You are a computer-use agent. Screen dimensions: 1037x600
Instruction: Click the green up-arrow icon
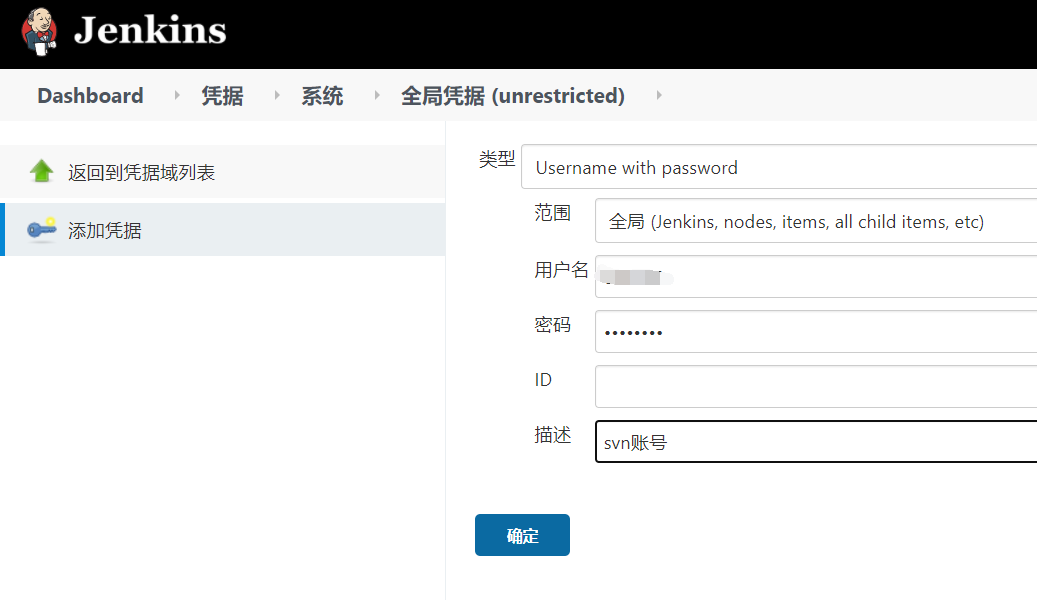click(x=42, y=171)
